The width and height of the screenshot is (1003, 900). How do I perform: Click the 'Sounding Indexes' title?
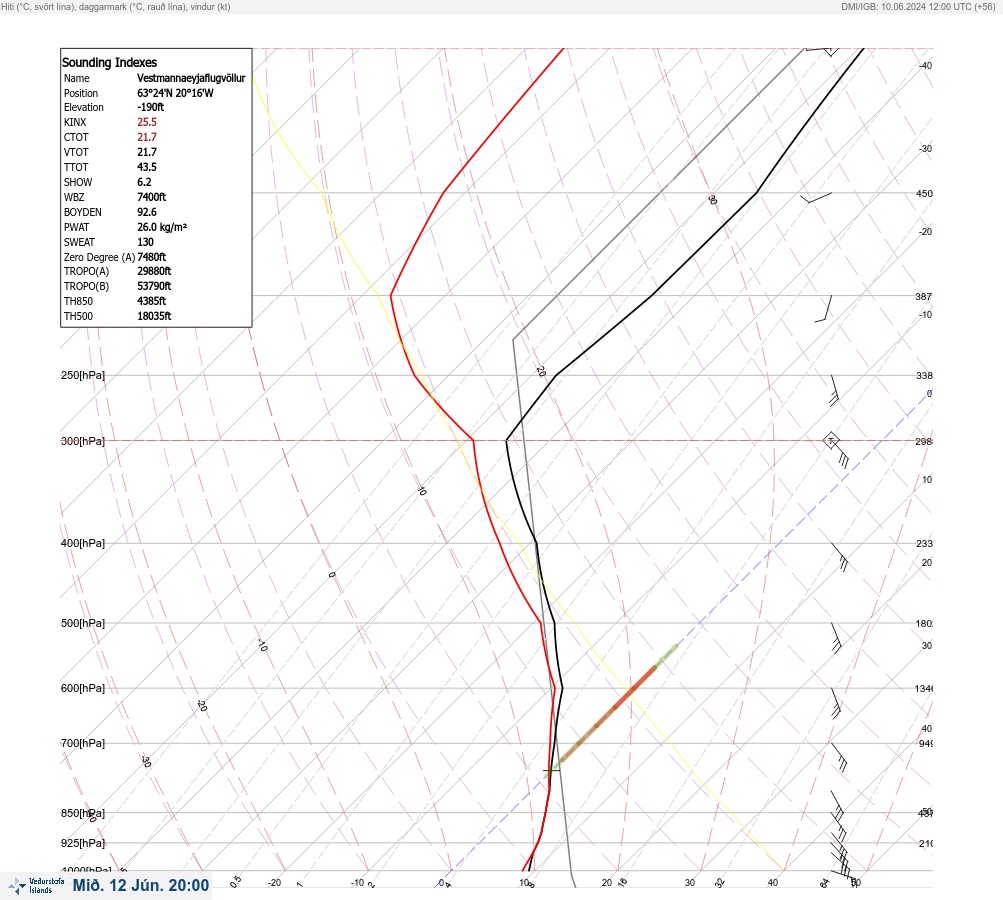pos(109,62)
